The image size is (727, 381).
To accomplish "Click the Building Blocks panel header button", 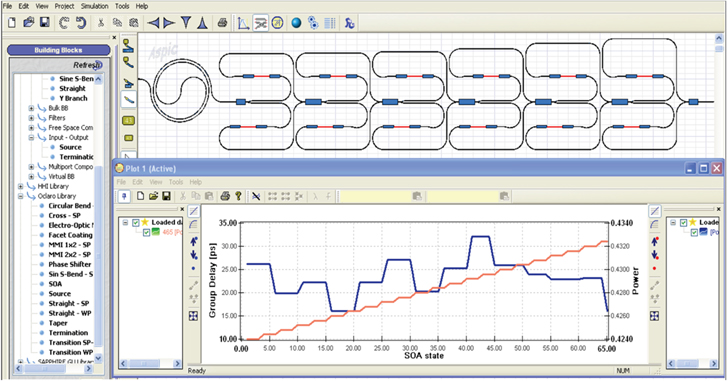I will (x=58, y=50).
